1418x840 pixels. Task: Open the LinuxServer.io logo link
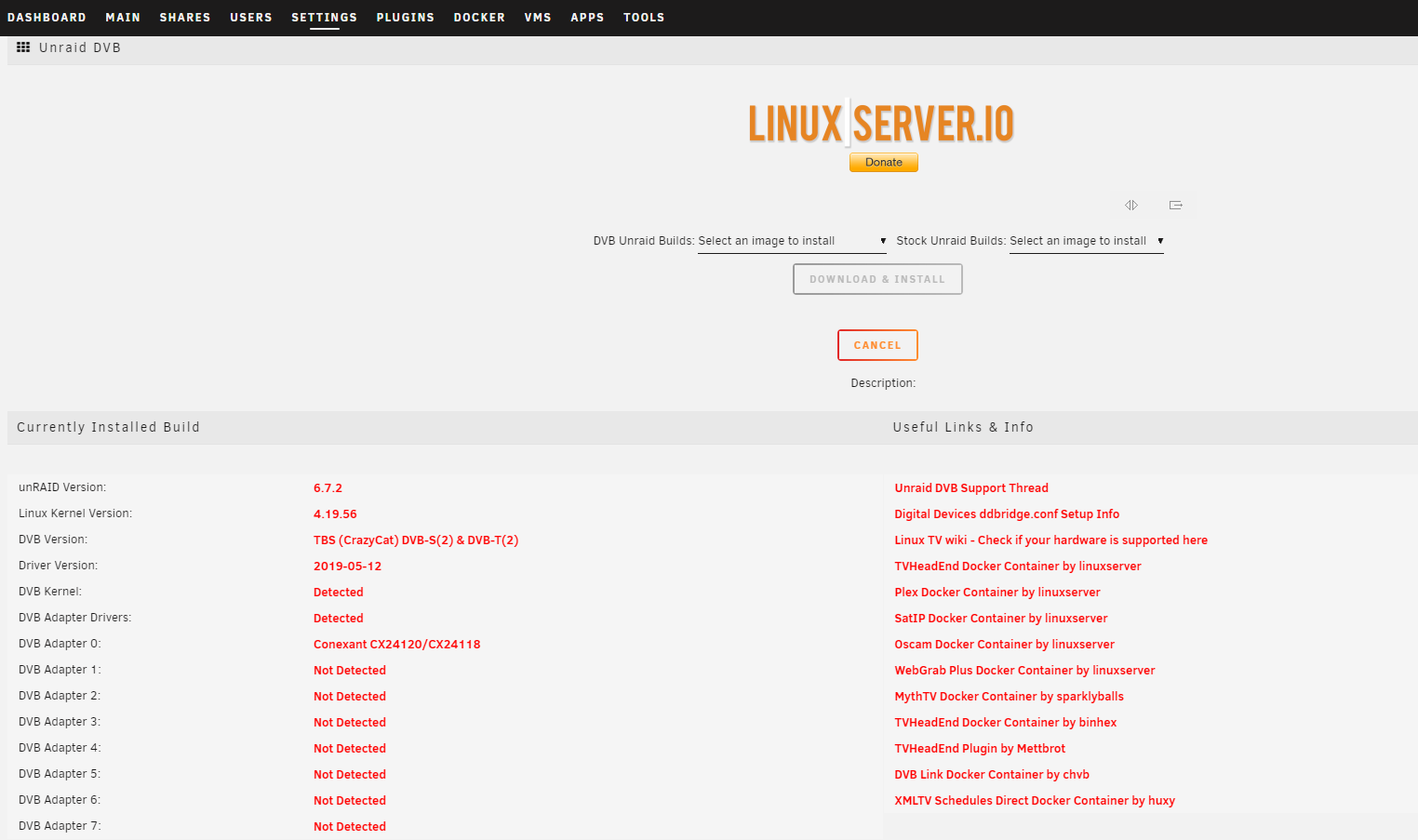[881, 124]
